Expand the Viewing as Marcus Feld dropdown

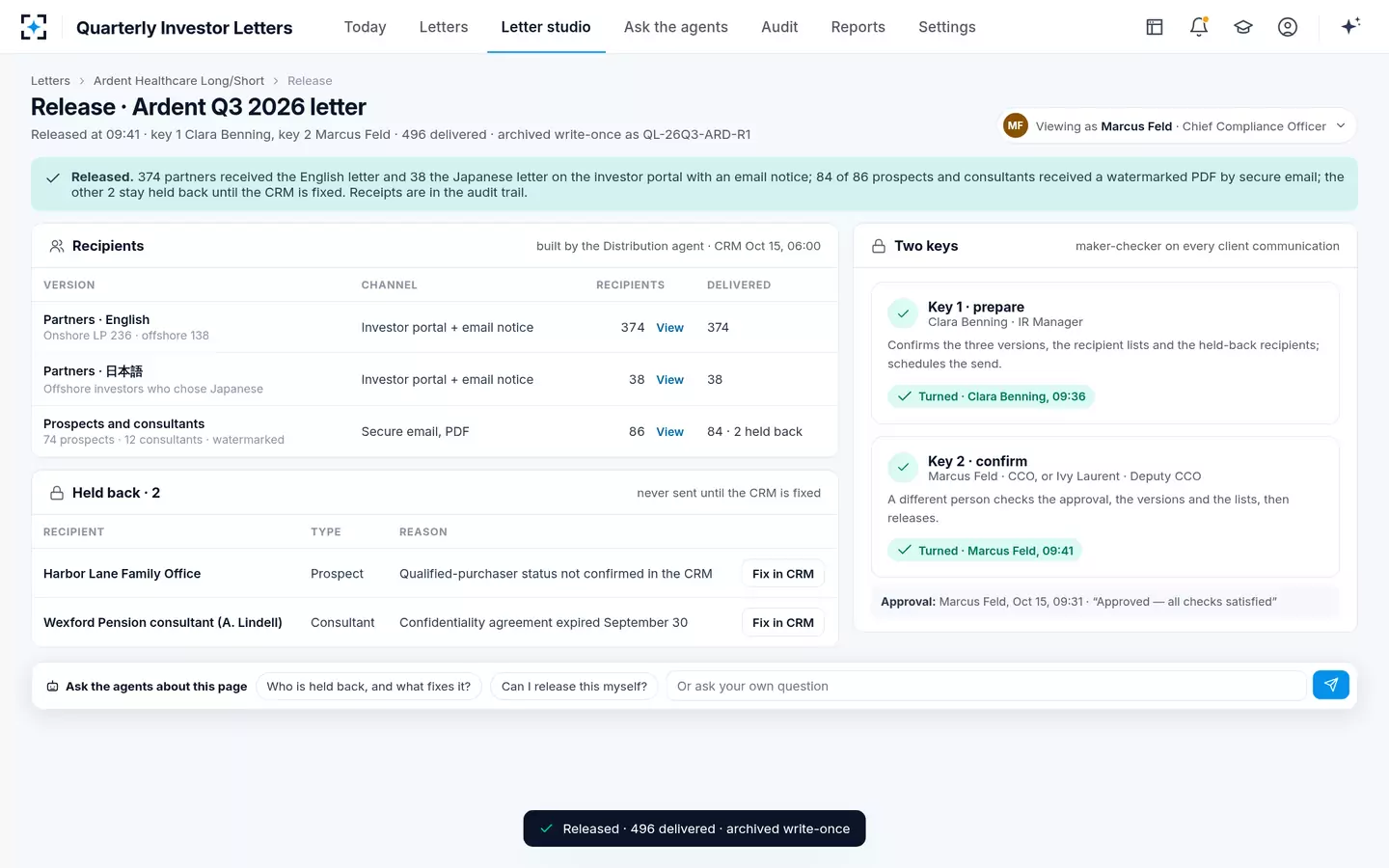pos(1177,125)
